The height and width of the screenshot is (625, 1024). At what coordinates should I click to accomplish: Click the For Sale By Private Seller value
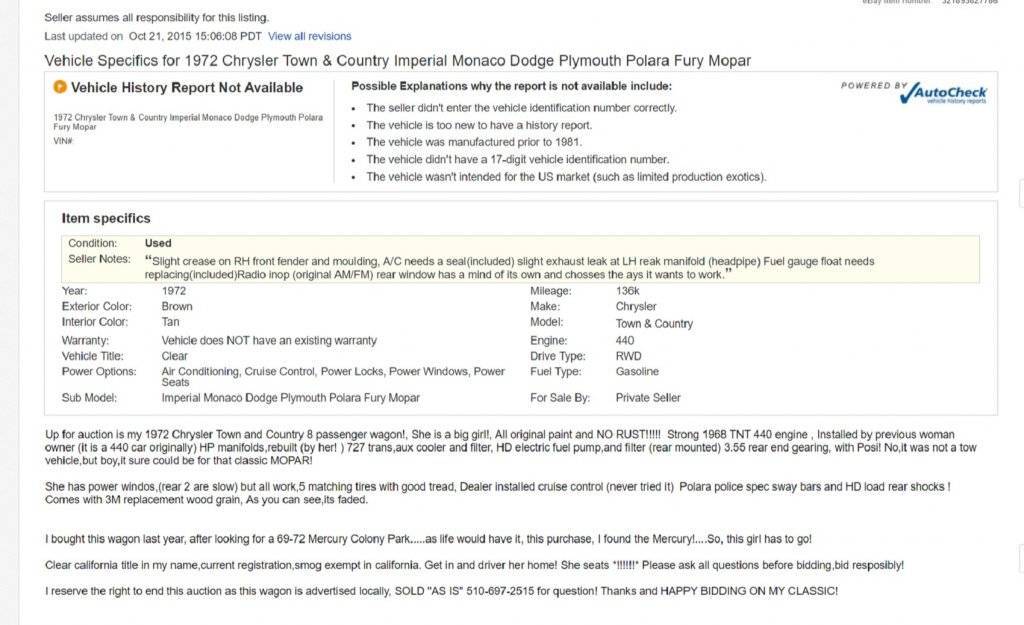click(648, 397)
